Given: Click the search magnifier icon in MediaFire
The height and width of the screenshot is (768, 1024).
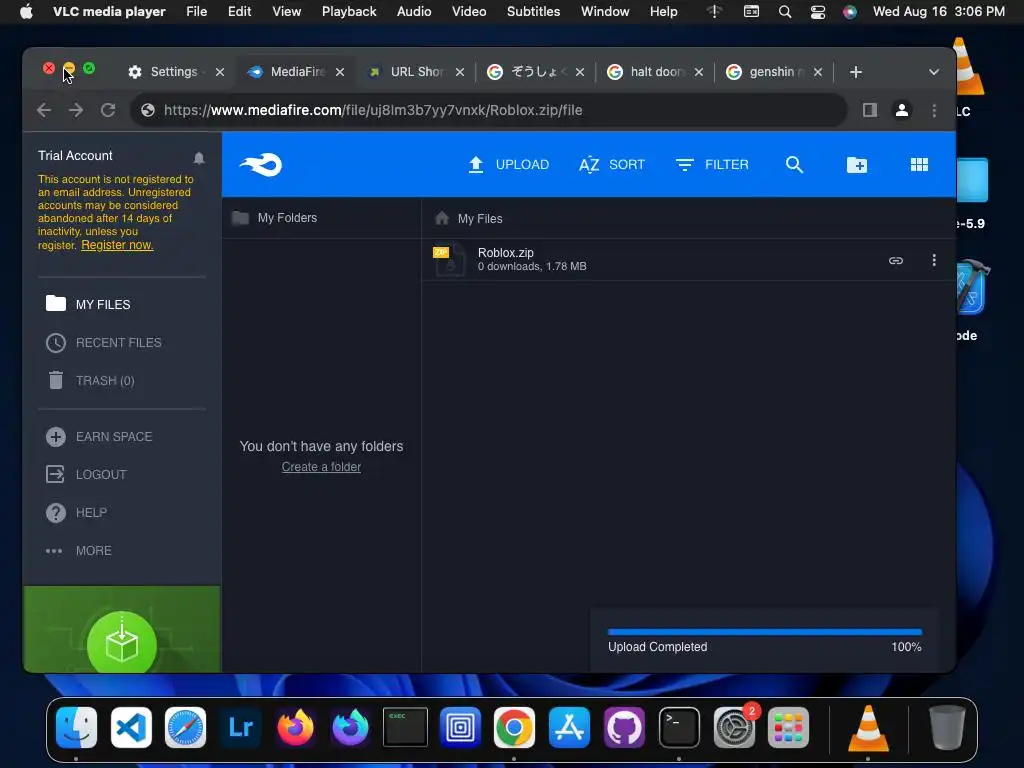Looking at the screenshot, I should tap(794, 165).
